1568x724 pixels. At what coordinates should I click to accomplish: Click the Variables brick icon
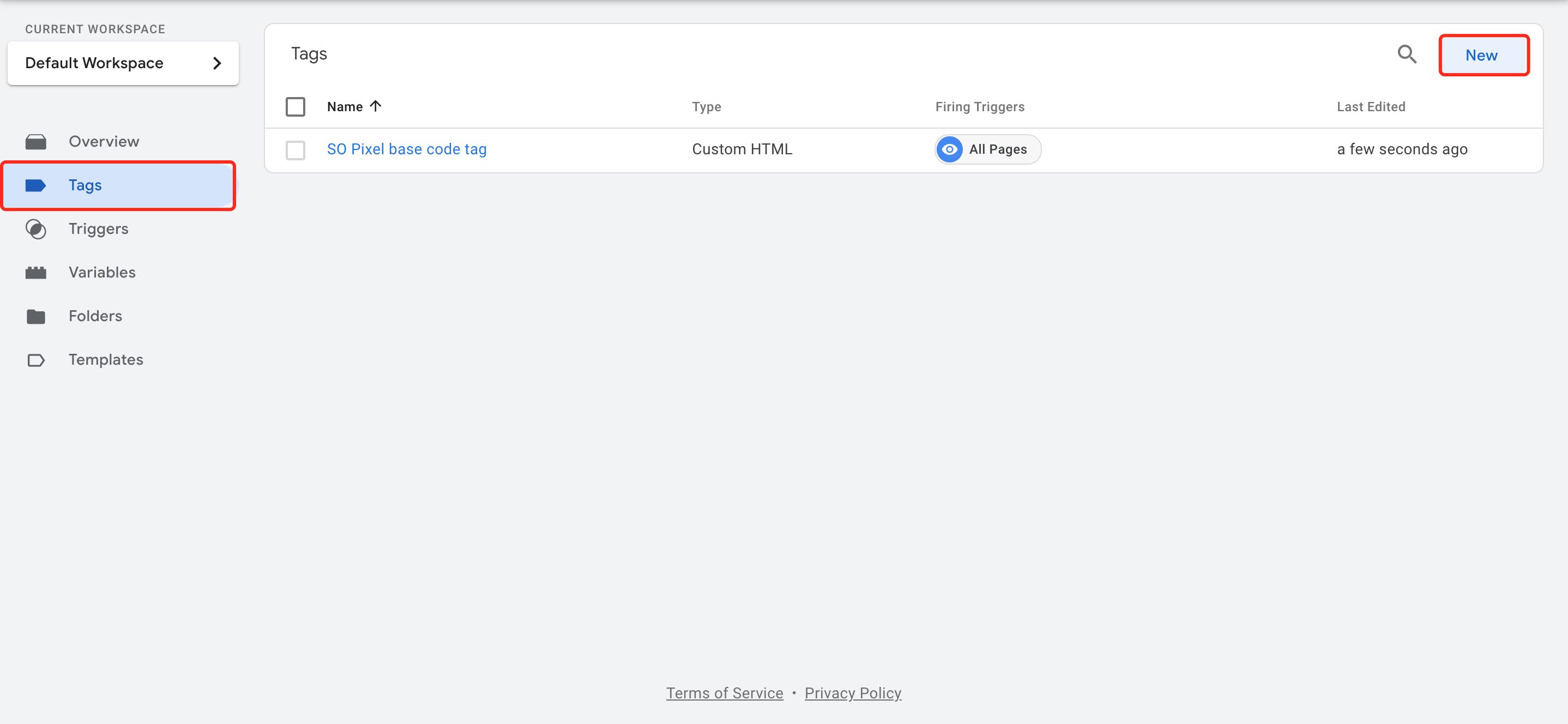coord(36,273)
